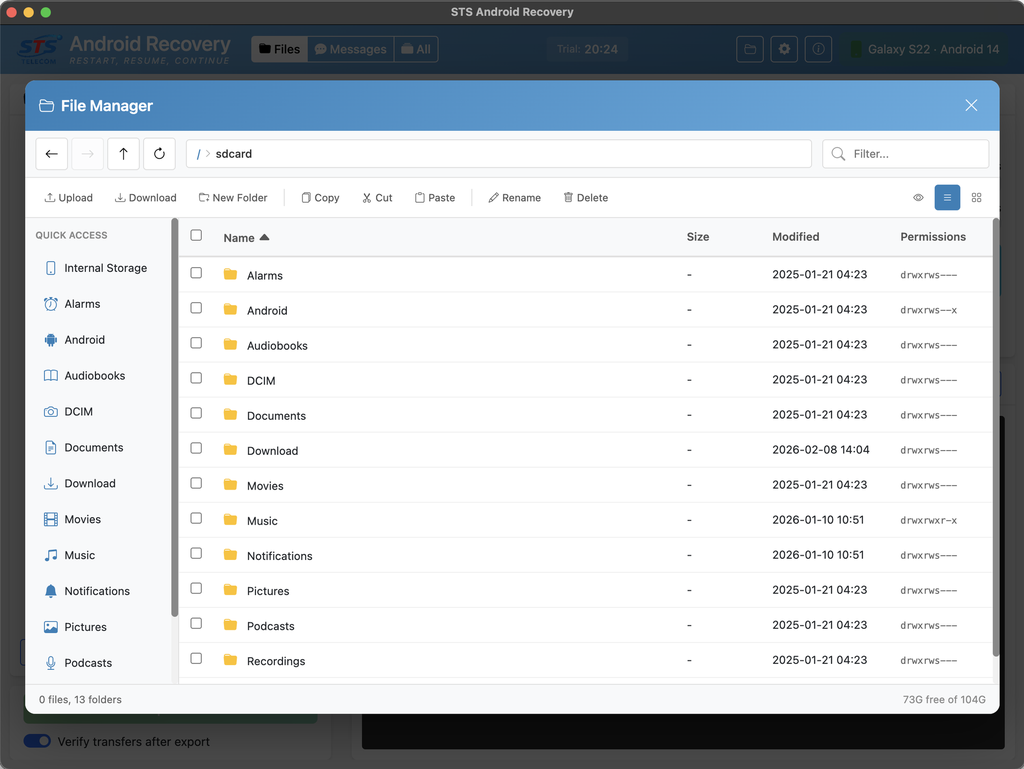Viewport: 1024px width, 769px height.
Task: Create a New Folder
Action: coord(232,197)
